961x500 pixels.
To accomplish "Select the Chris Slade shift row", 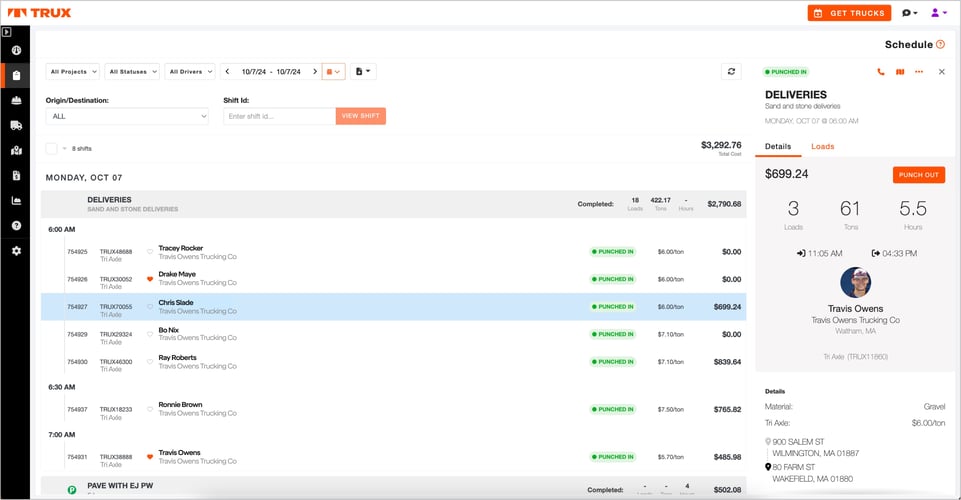I will coord(393,306).
